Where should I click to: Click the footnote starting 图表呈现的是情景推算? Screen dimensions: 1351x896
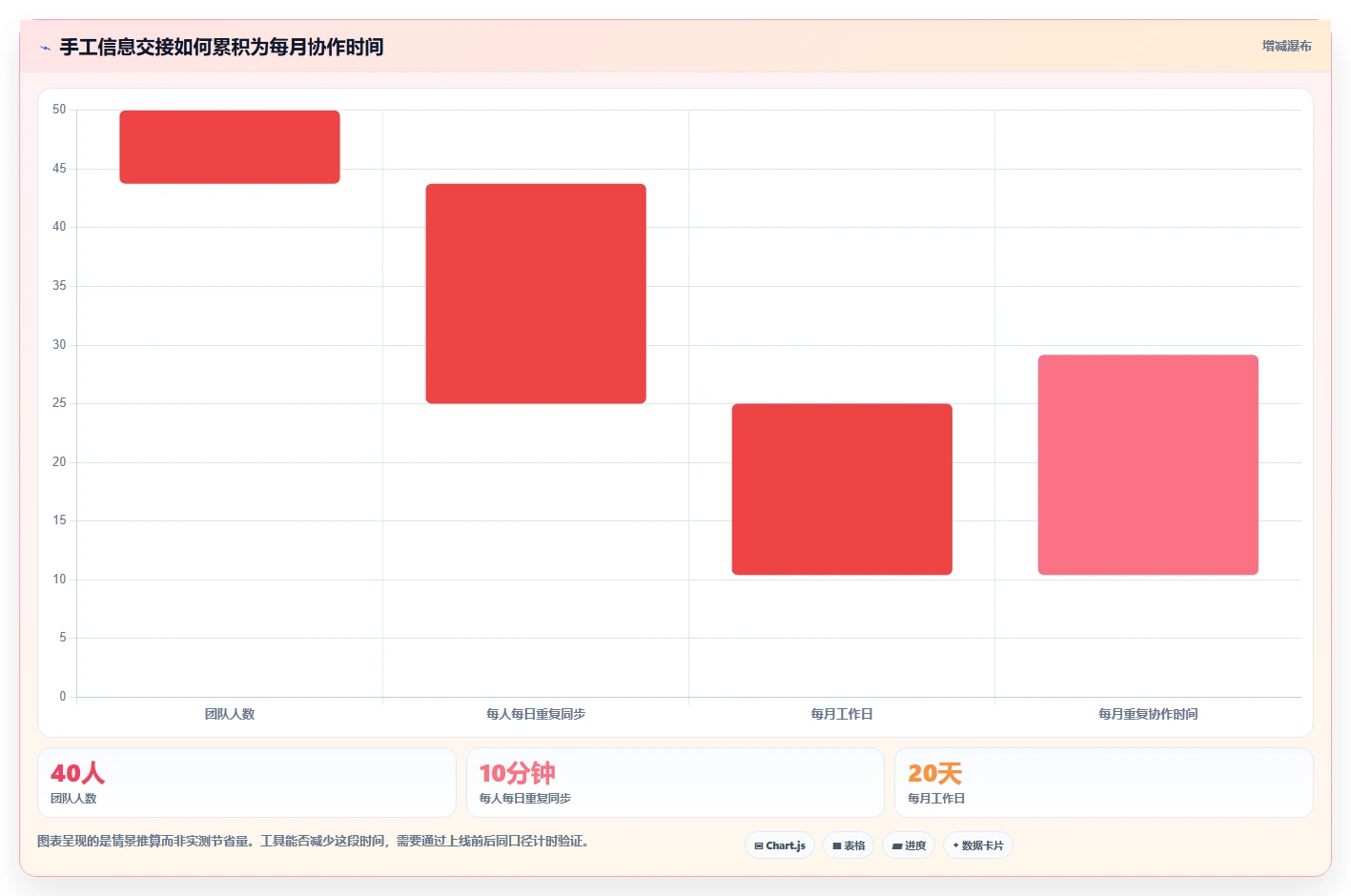point(314,841)
